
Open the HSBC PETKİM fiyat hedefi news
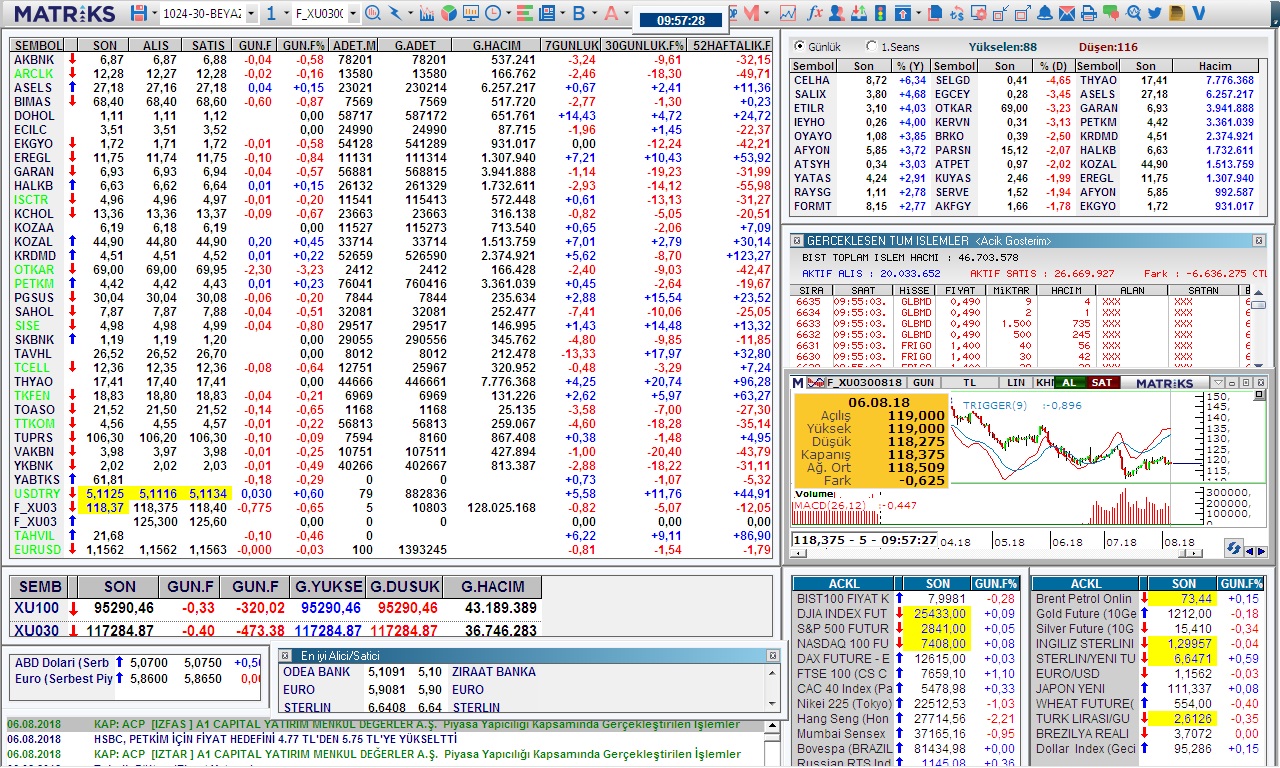[276, 738]
